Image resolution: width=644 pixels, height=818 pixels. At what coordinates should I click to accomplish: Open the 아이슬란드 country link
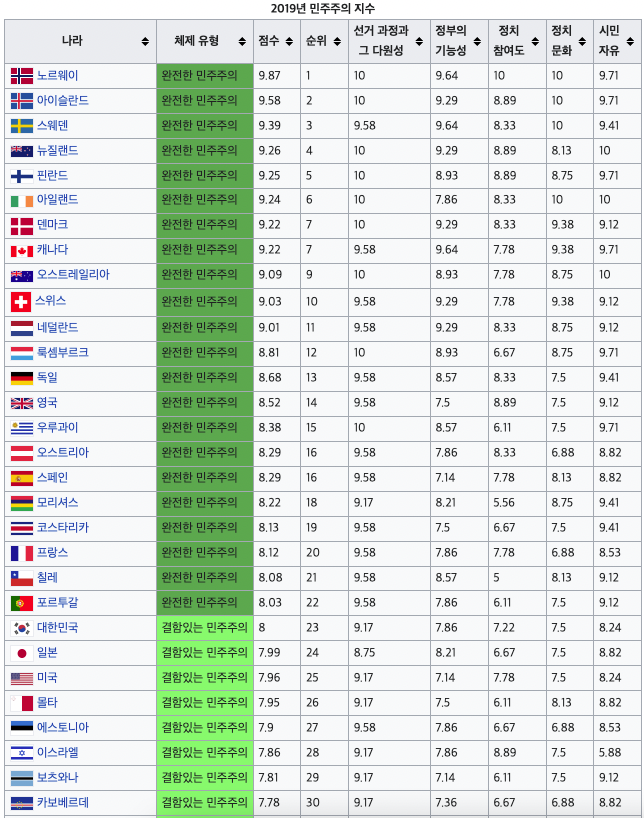(x=63, y=101)
